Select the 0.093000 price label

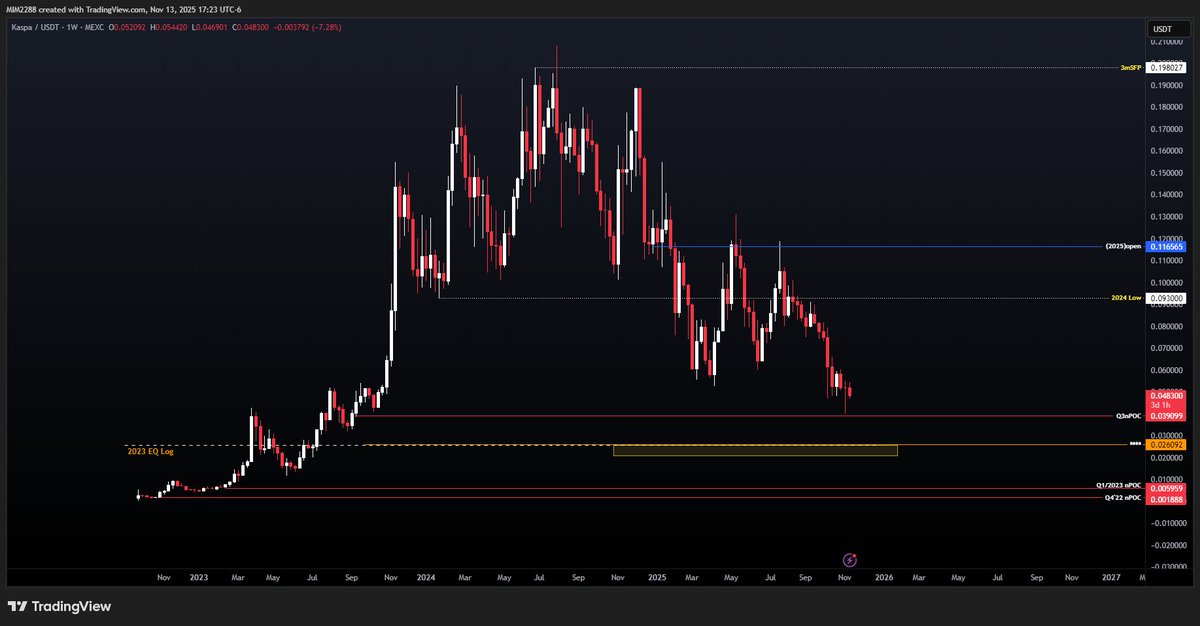pos(1165,298)
